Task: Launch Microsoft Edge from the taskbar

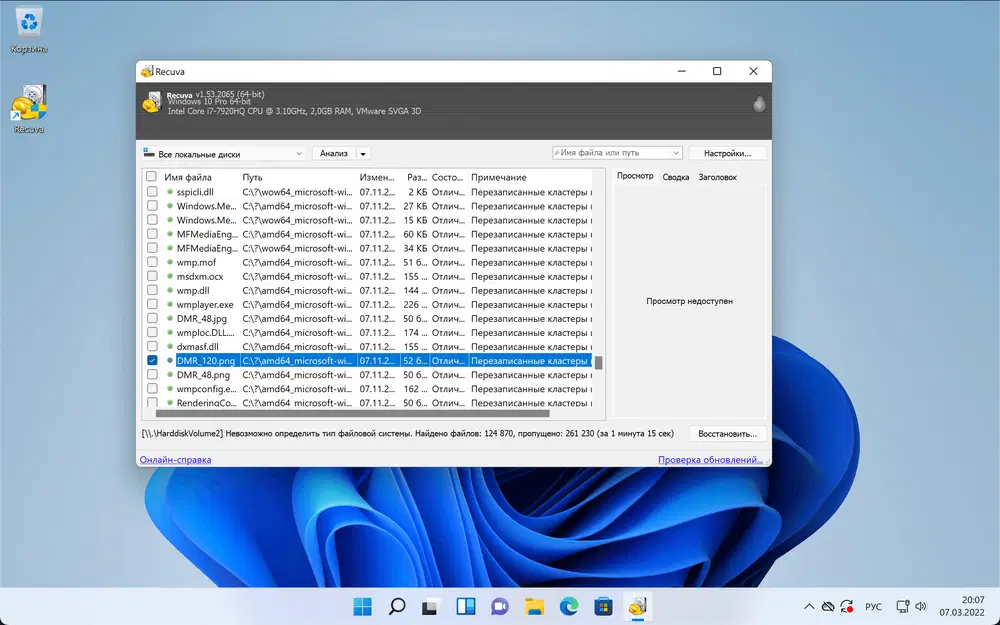Action: pyautogui.click(x=568, y=606)
